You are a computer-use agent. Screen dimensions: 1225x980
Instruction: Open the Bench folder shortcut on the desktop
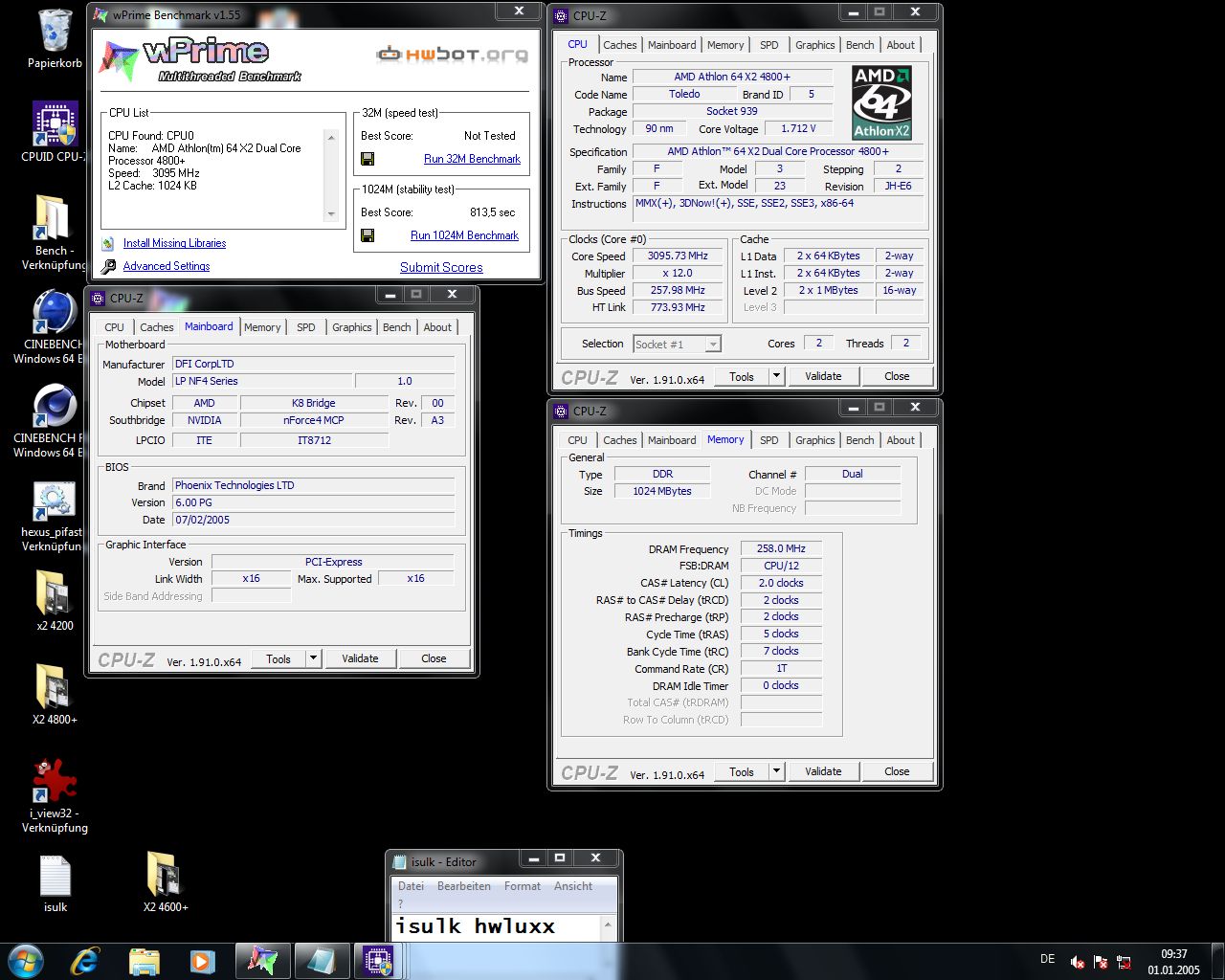coord(53,217)
